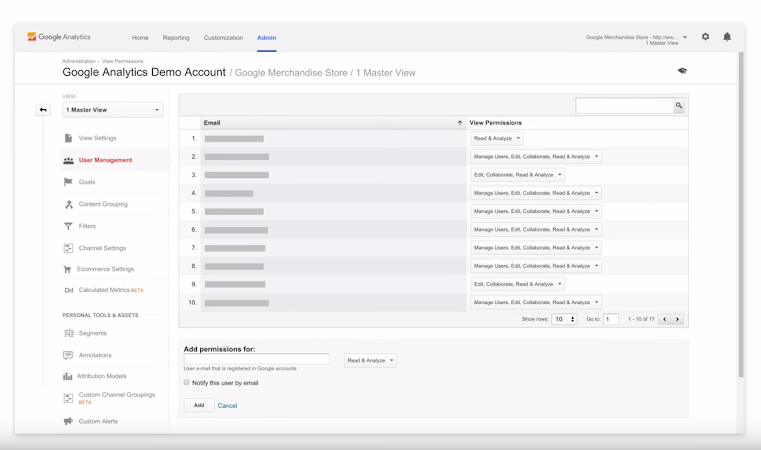Open row 3 Edit, Collaborate permissions dropdown

(x=517, y=175)
